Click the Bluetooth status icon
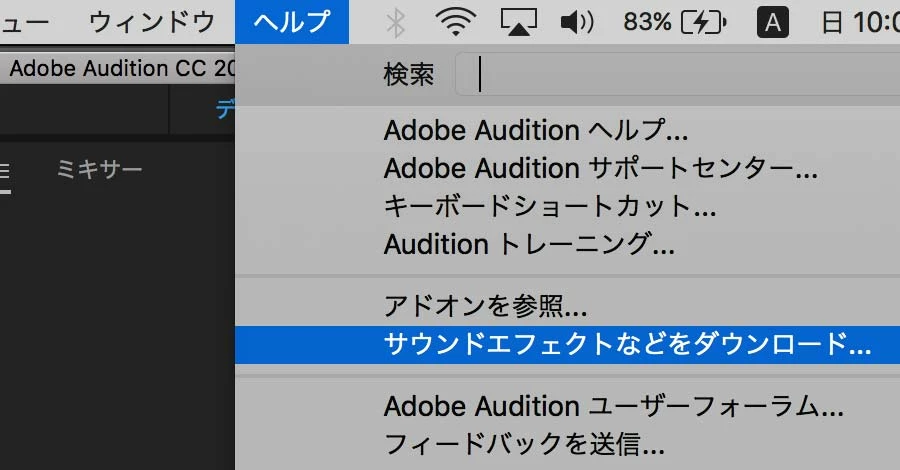 [395, 23]
